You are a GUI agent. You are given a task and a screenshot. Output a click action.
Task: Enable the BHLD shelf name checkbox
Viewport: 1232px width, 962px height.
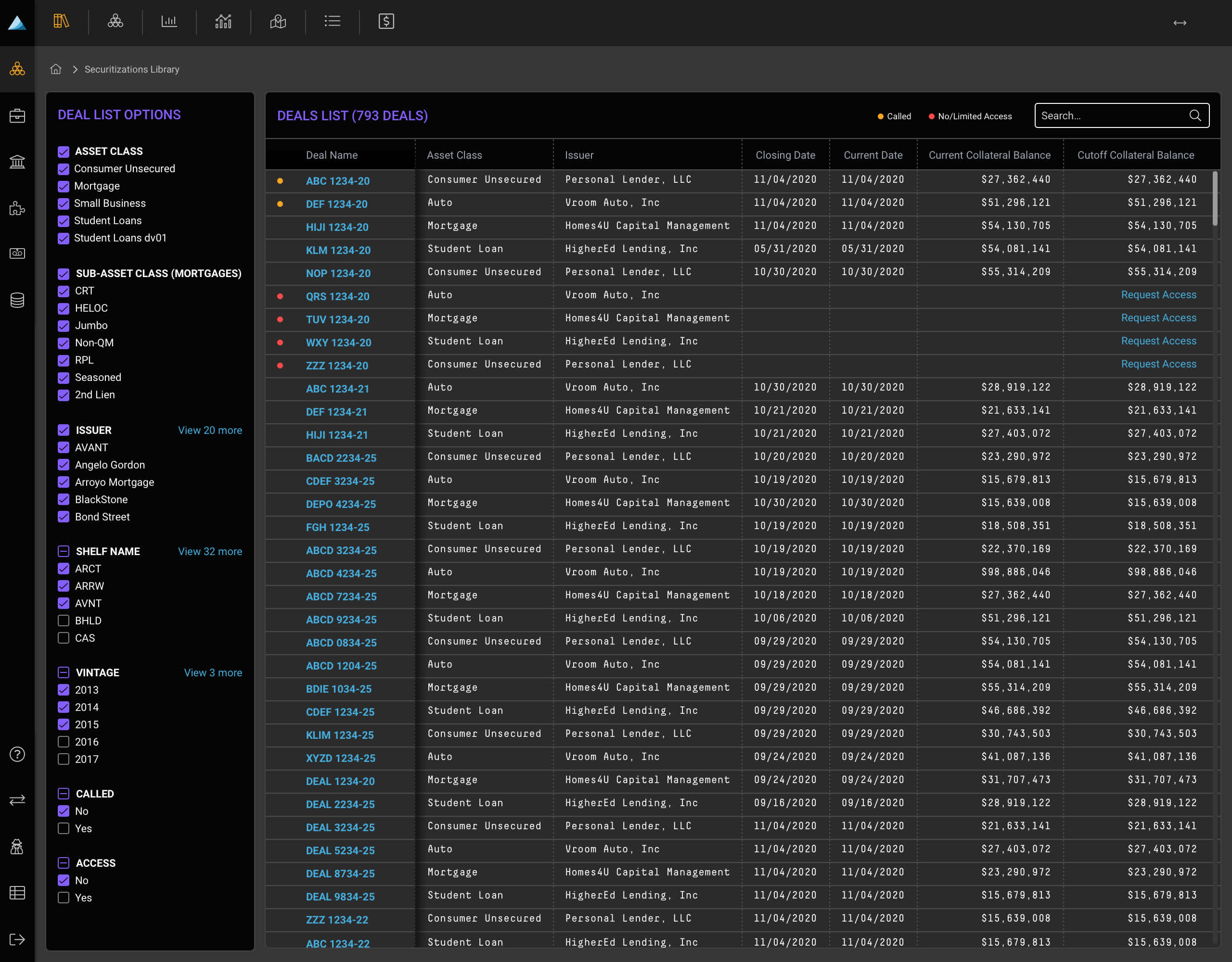63,621
